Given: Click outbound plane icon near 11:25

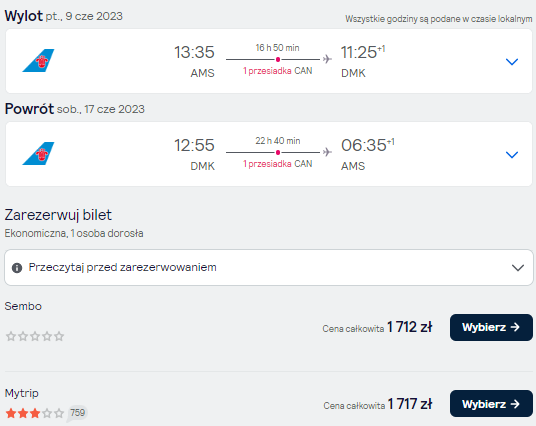Looking at the screenshot, I should tap(327, 59).
